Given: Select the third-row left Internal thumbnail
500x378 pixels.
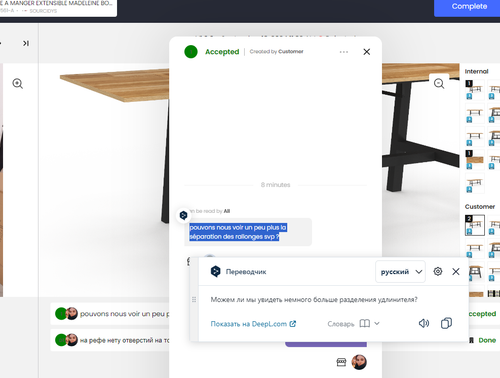Looking at the screenshot, I should click(x=474, y=136).
